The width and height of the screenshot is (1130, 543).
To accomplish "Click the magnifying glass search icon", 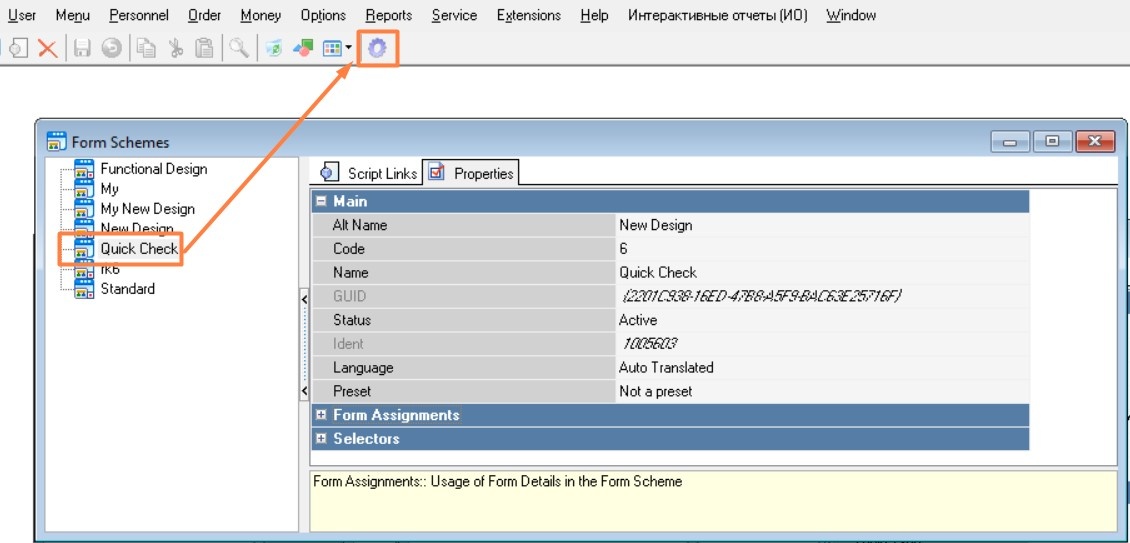I will tap(239, 48).
